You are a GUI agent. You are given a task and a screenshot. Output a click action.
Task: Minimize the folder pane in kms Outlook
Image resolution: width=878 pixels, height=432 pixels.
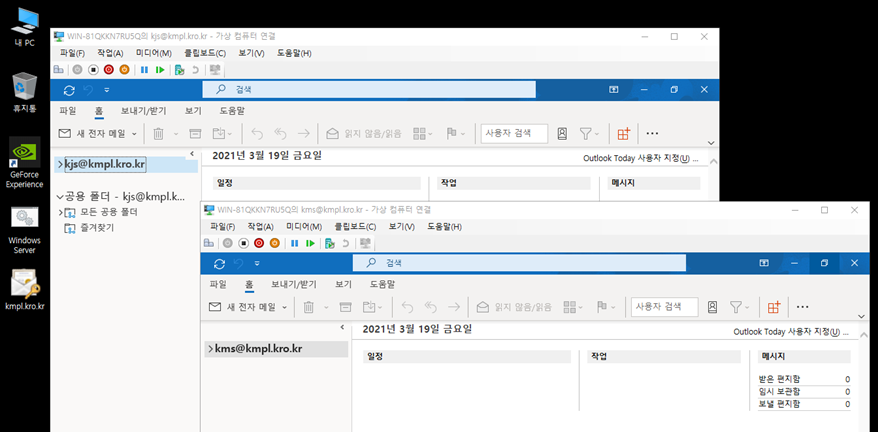tap(342, 327)
